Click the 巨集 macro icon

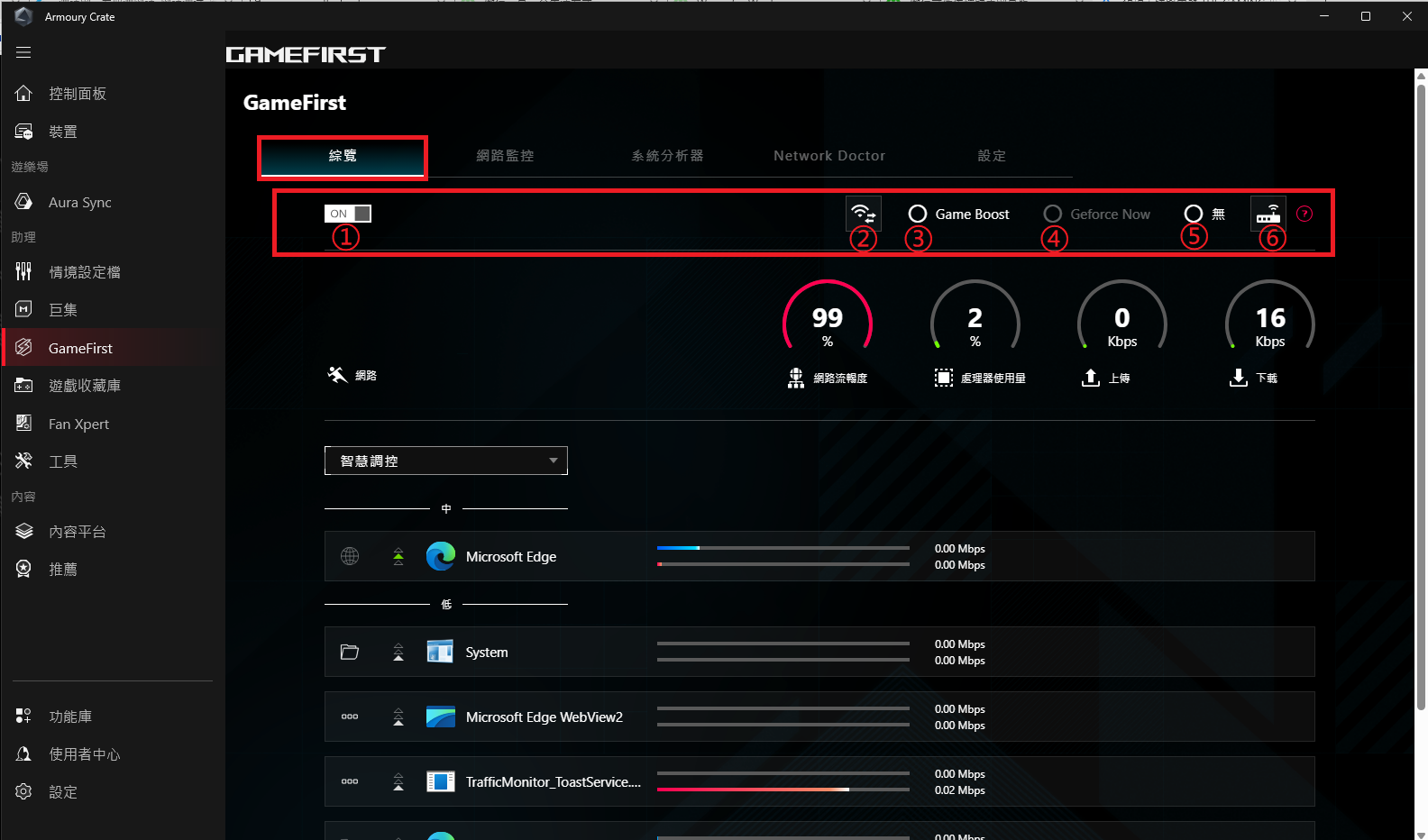click(x=24, y=309)
